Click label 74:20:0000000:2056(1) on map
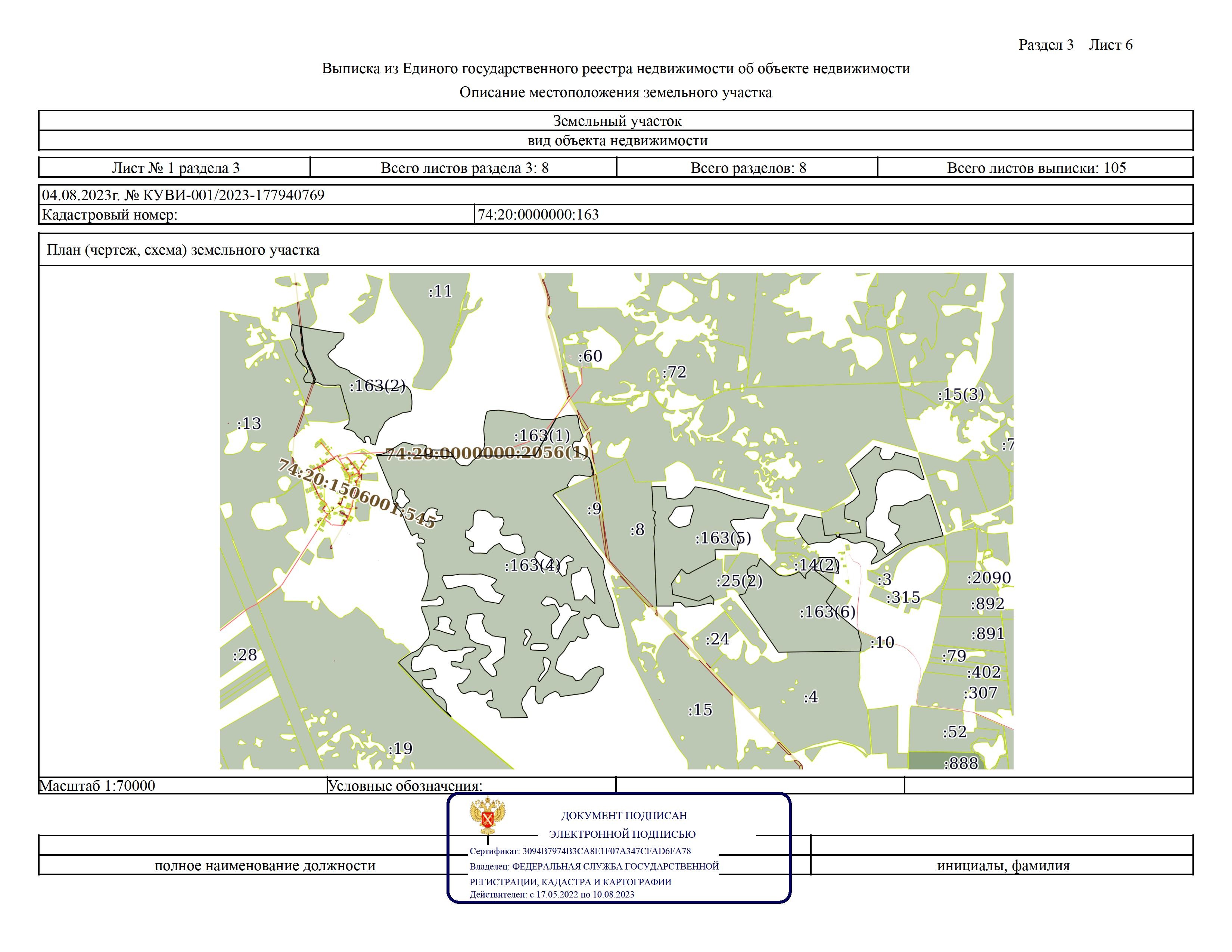The image size is (1232, 952). 488,453
